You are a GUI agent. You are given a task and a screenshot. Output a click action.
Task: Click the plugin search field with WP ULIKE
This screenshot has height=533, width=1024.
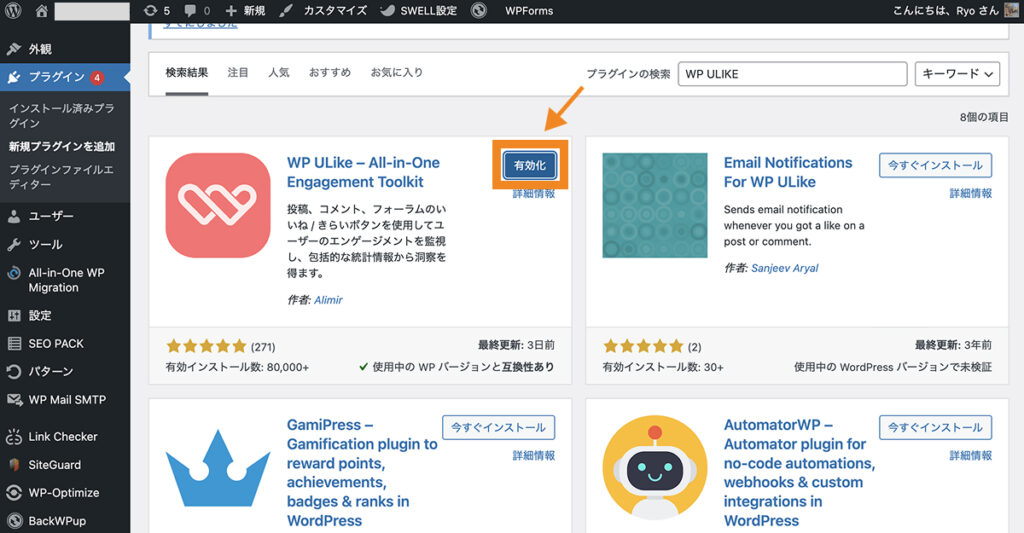[792, 74]
